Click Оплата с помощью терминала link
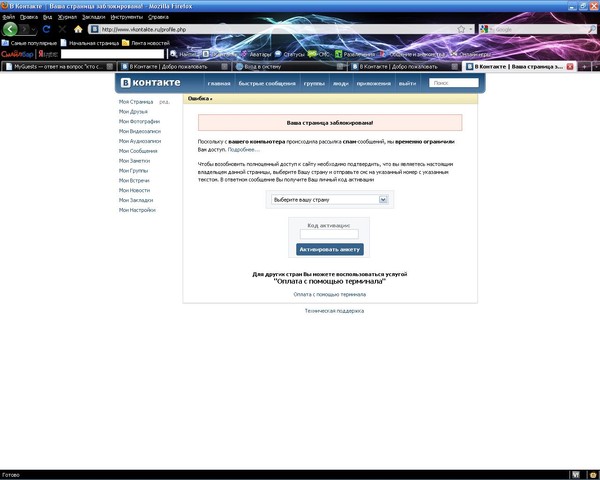This screenshot has width=600, height=480. pos(329,294)
